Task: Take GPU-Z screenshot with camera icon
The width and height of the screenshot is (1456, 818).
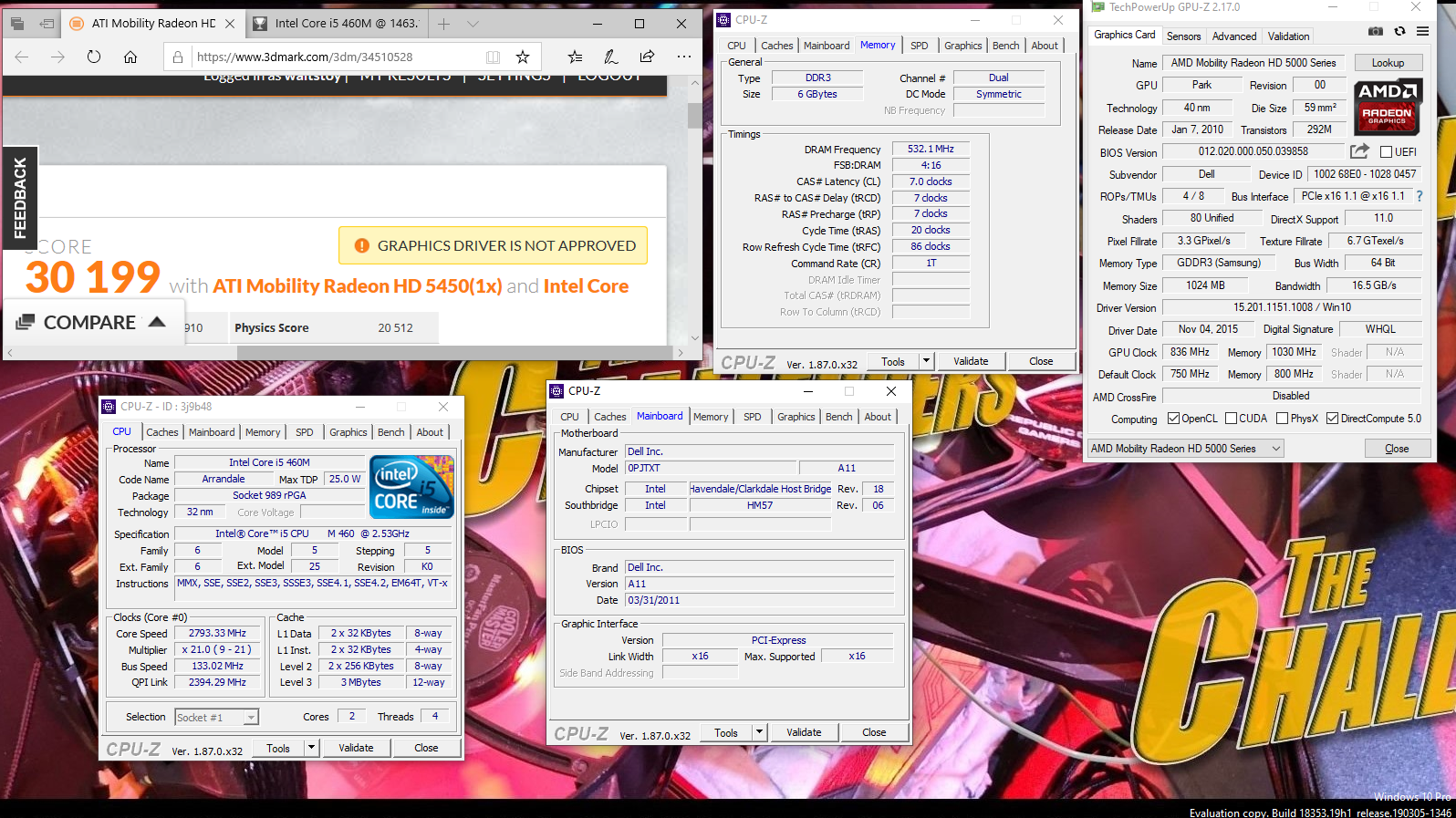Action: (1376, 32)
